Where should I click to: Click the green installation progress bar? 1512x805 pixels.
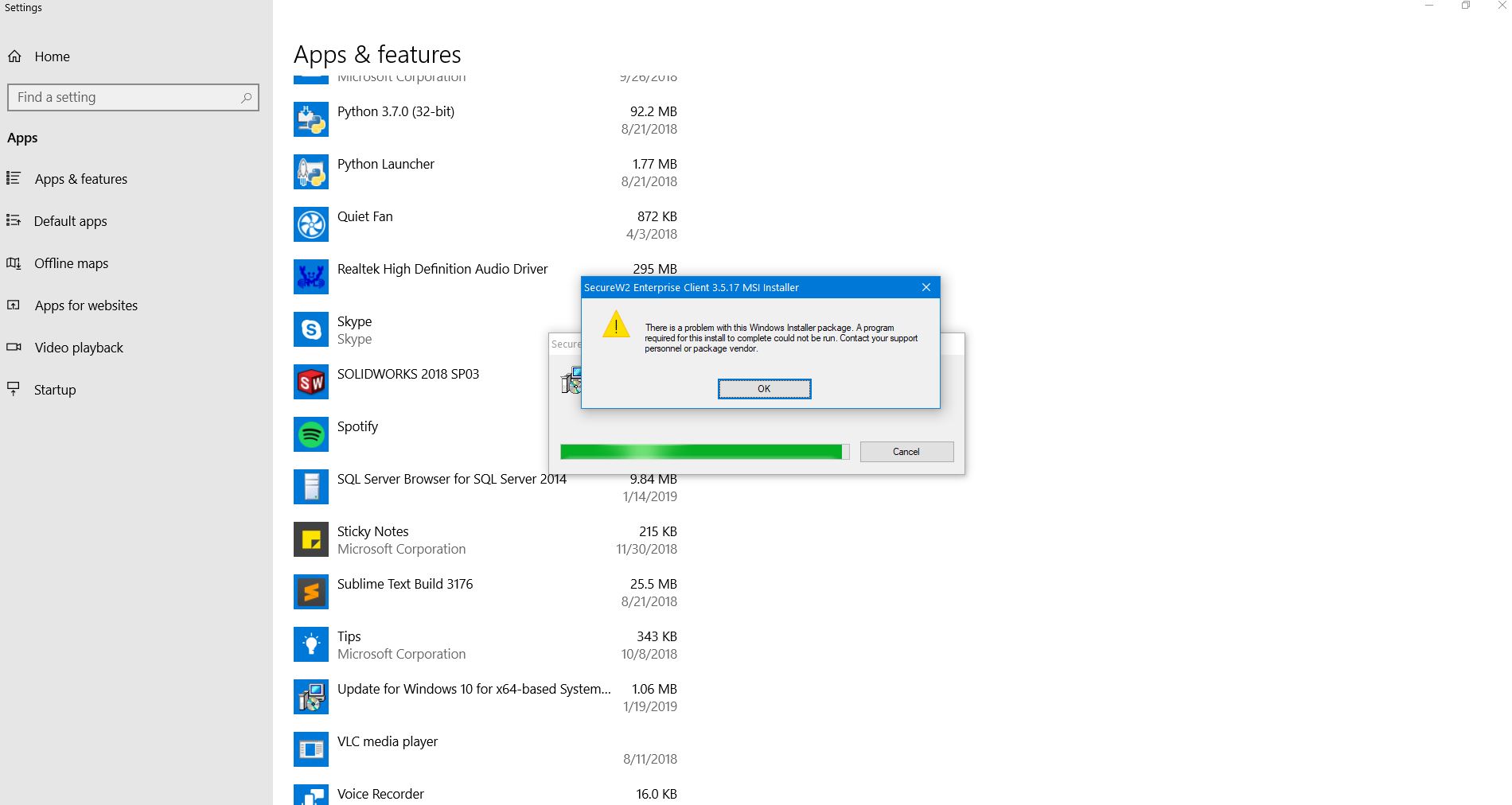[x=700, y=452]
